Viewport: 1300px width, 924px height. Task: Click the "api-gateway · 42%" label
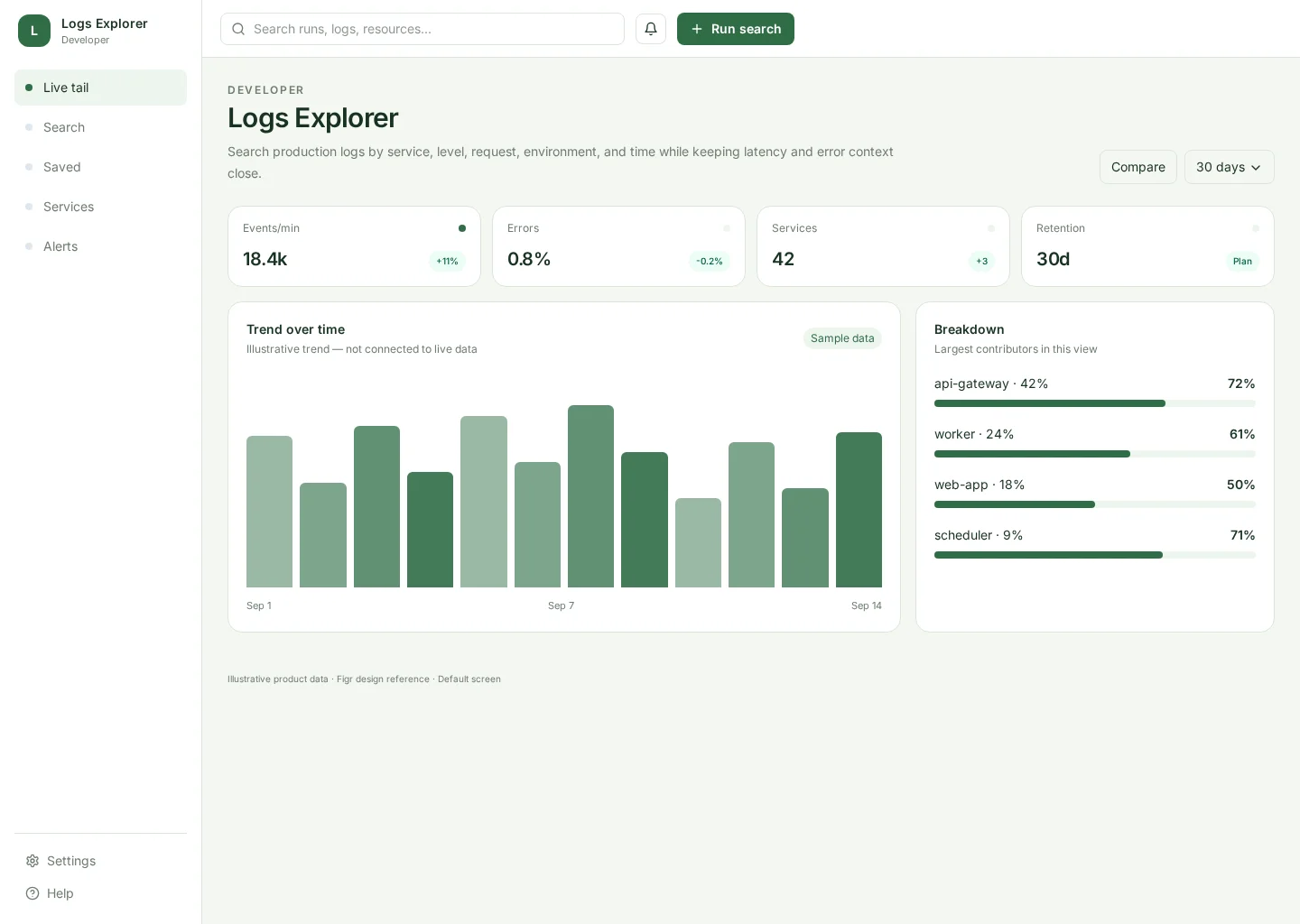point(991,383)
